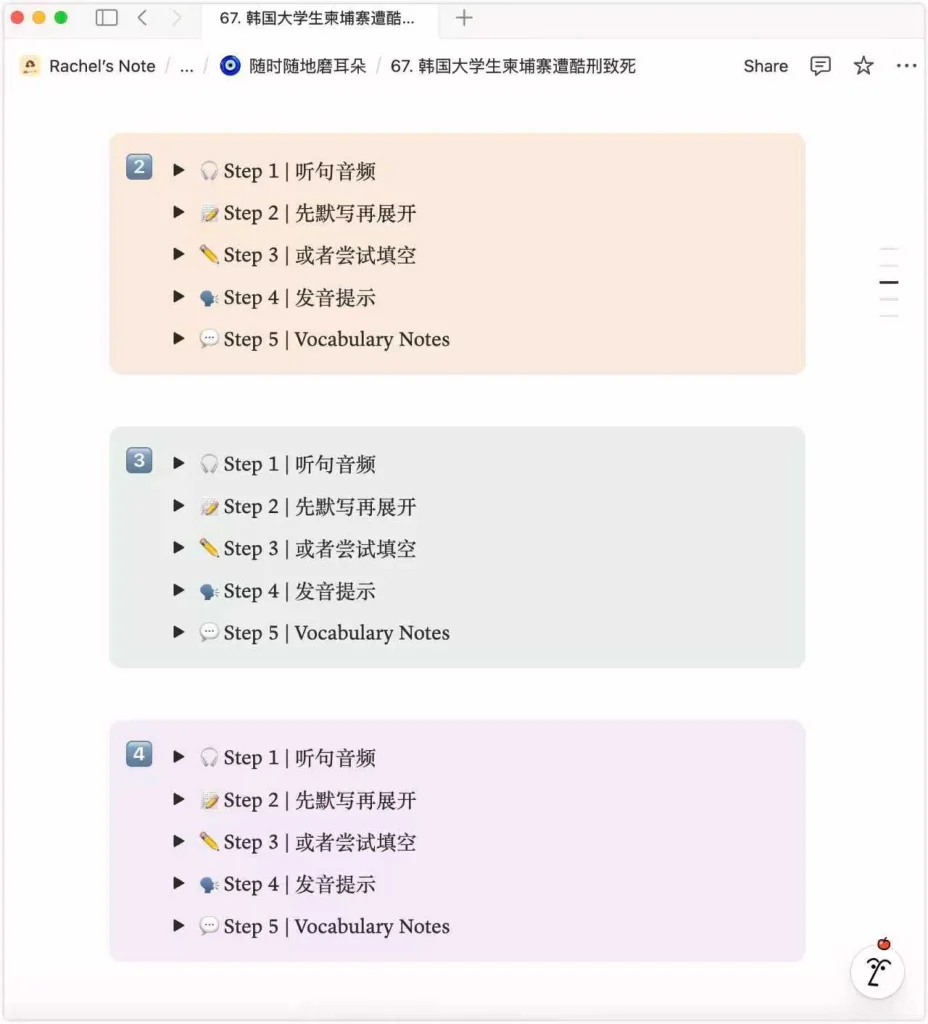
Task: Open the comments panel via speech bubble icon
Action: point(819,66)
